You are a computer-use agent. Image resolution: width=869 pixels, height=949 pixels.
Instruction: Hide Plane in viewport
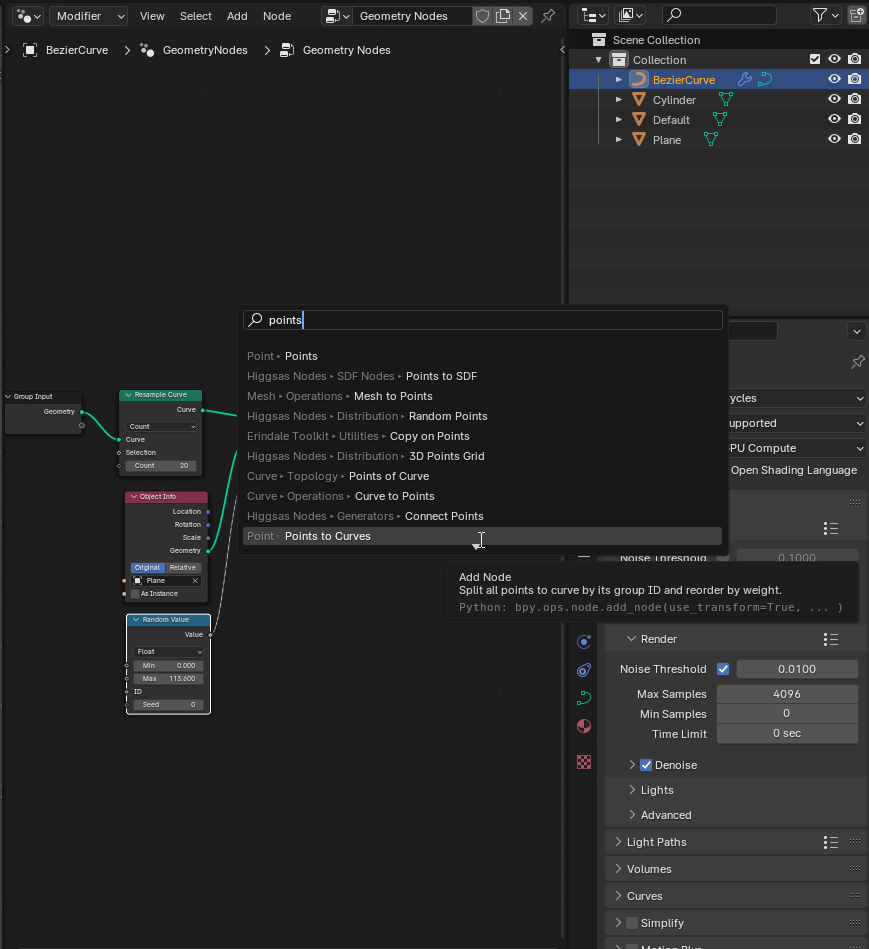tap(835, 139)
